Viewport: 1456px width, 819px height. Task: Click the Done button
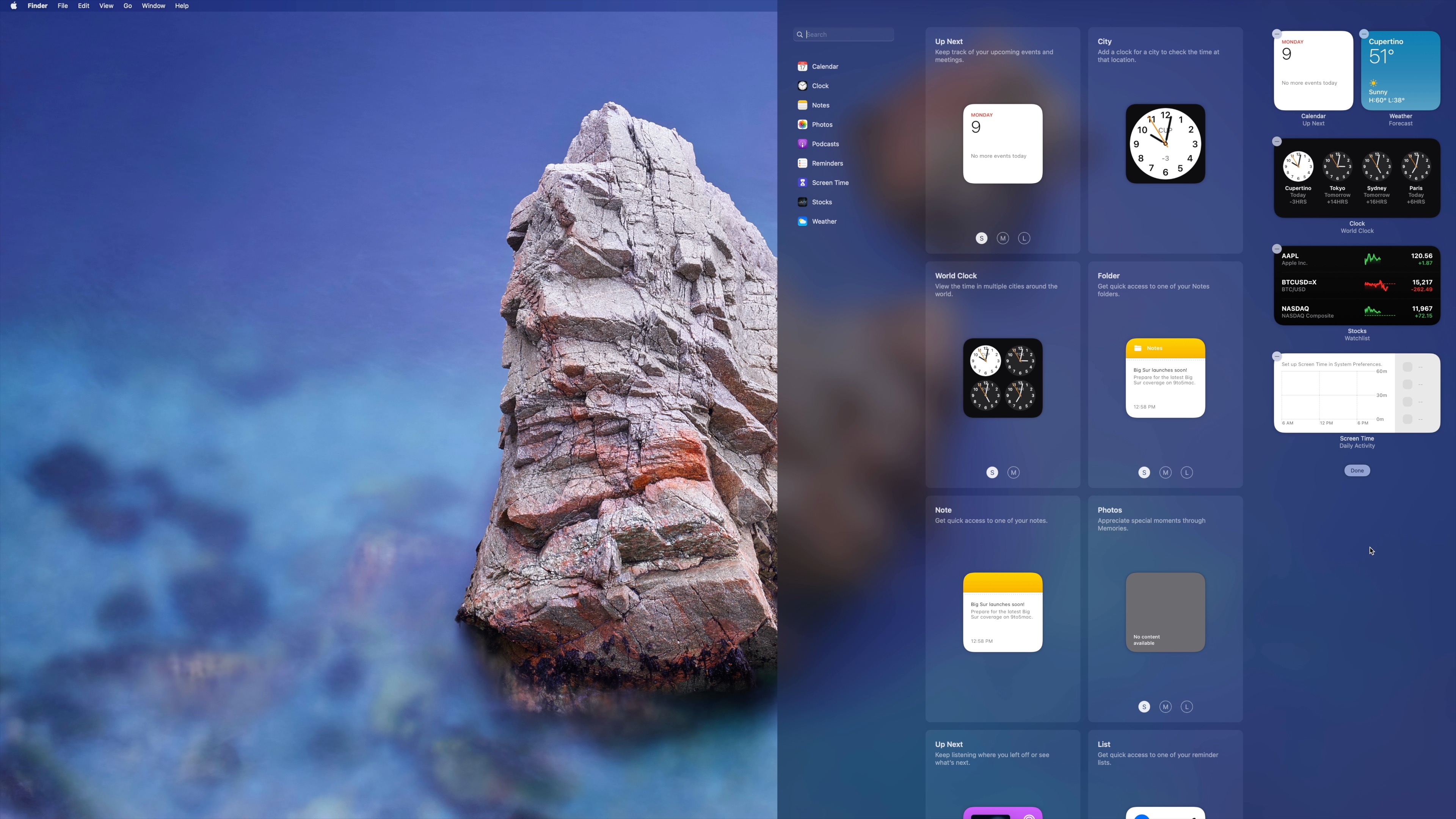[1357, 470]
